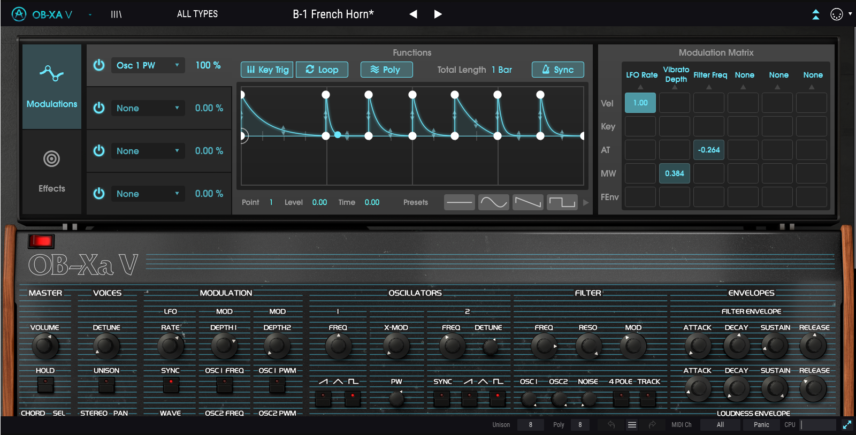Image resolution: width=856 pixels, height=435 pixels.
Task: Toggle the UNISON switch in Voices section
Action: pos(106,385)
